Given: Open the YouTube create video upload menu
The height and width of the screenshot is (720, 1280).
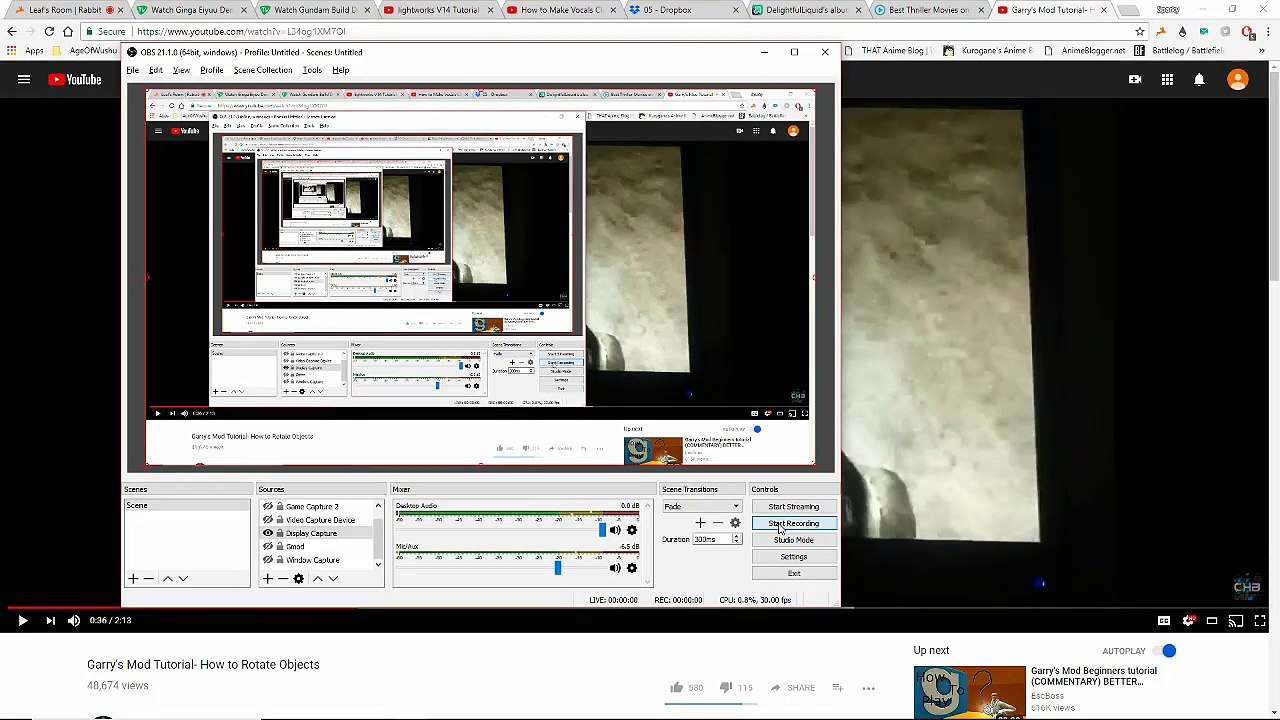Looking at the screenshot, I should tap(1135, 80).
